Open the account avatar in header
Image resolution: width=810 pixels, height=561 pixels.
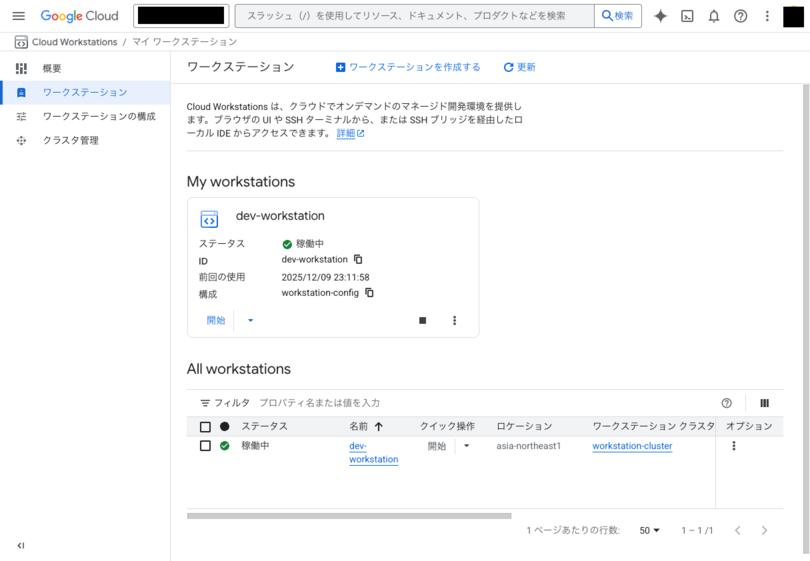click(793, 17)
